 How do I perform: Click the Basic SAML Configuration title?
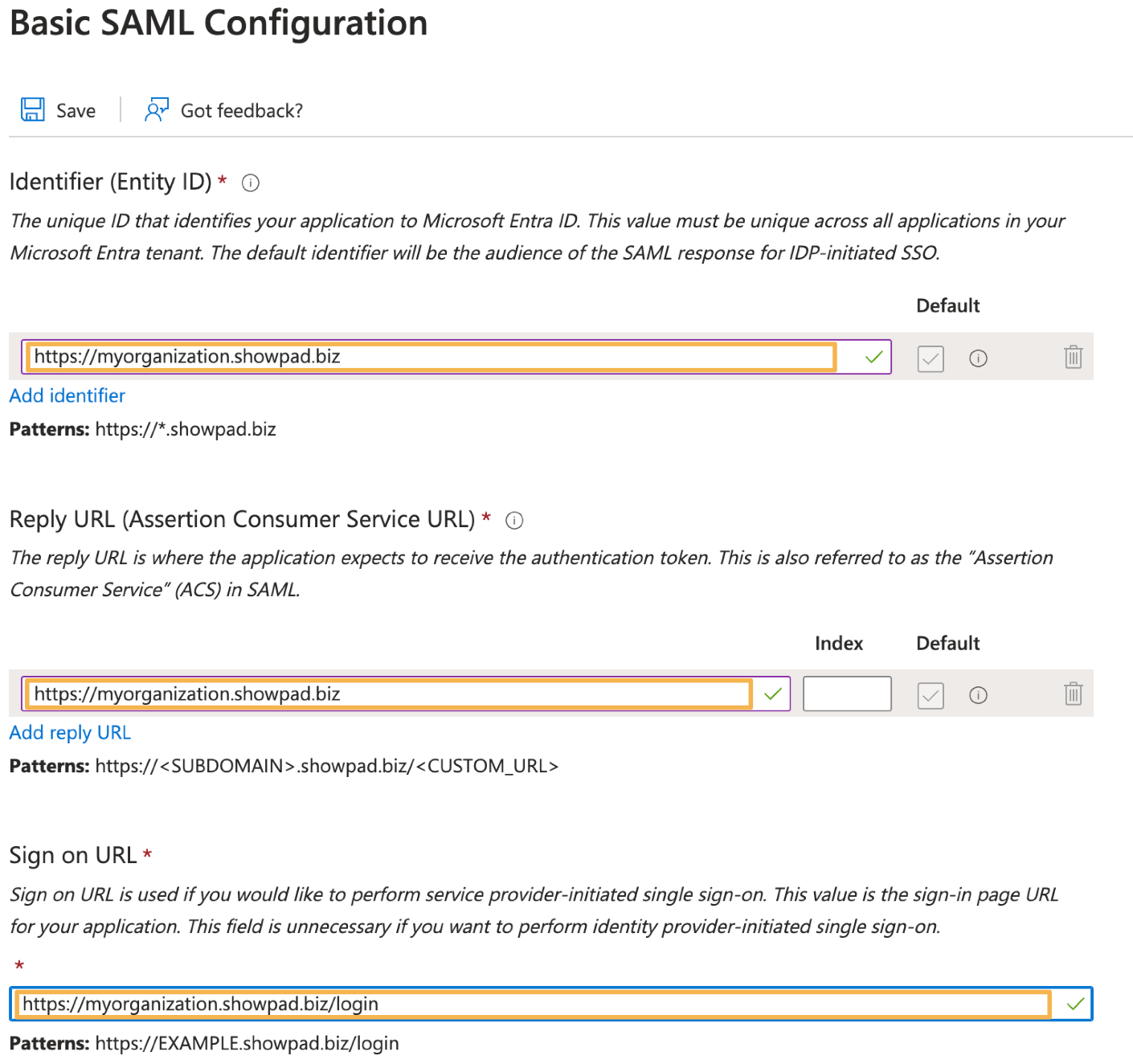tap(219, 23)
